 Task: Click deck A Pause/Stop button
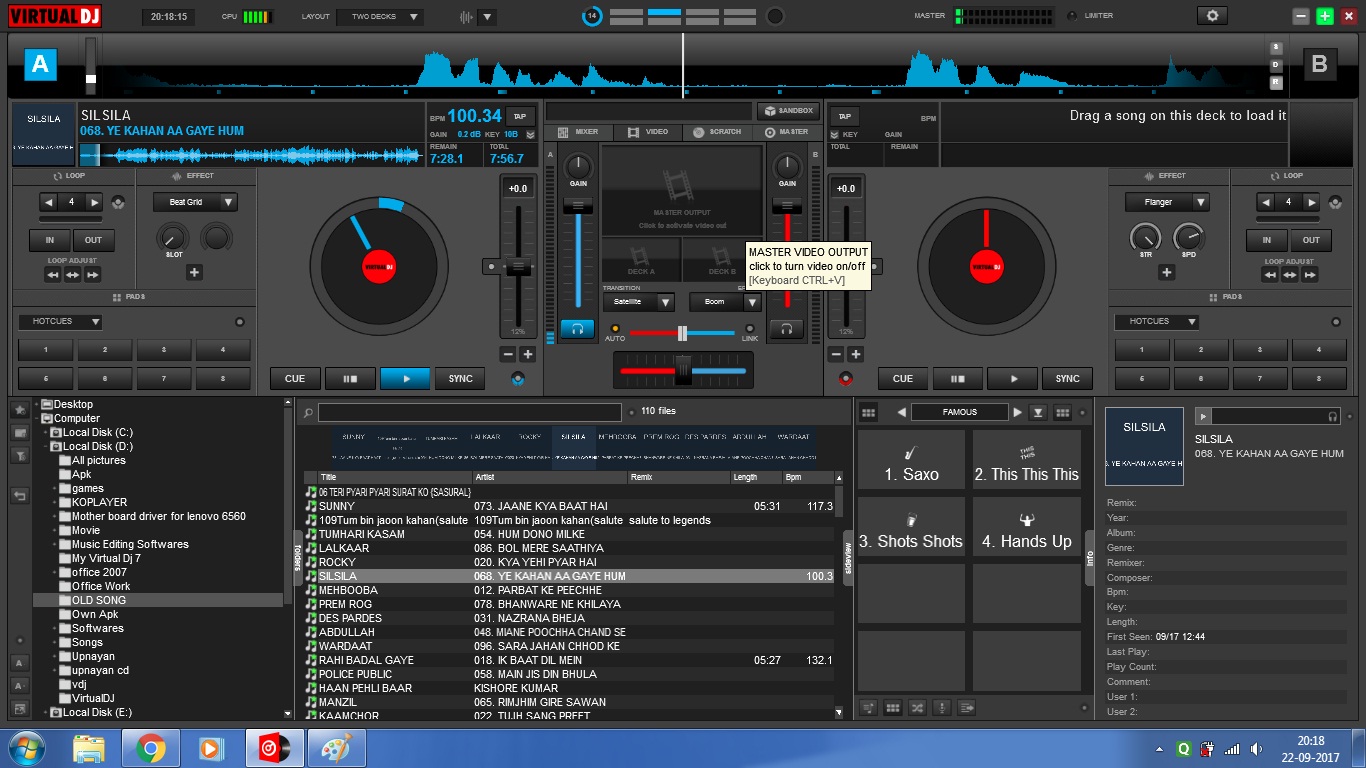pos(350,379)
